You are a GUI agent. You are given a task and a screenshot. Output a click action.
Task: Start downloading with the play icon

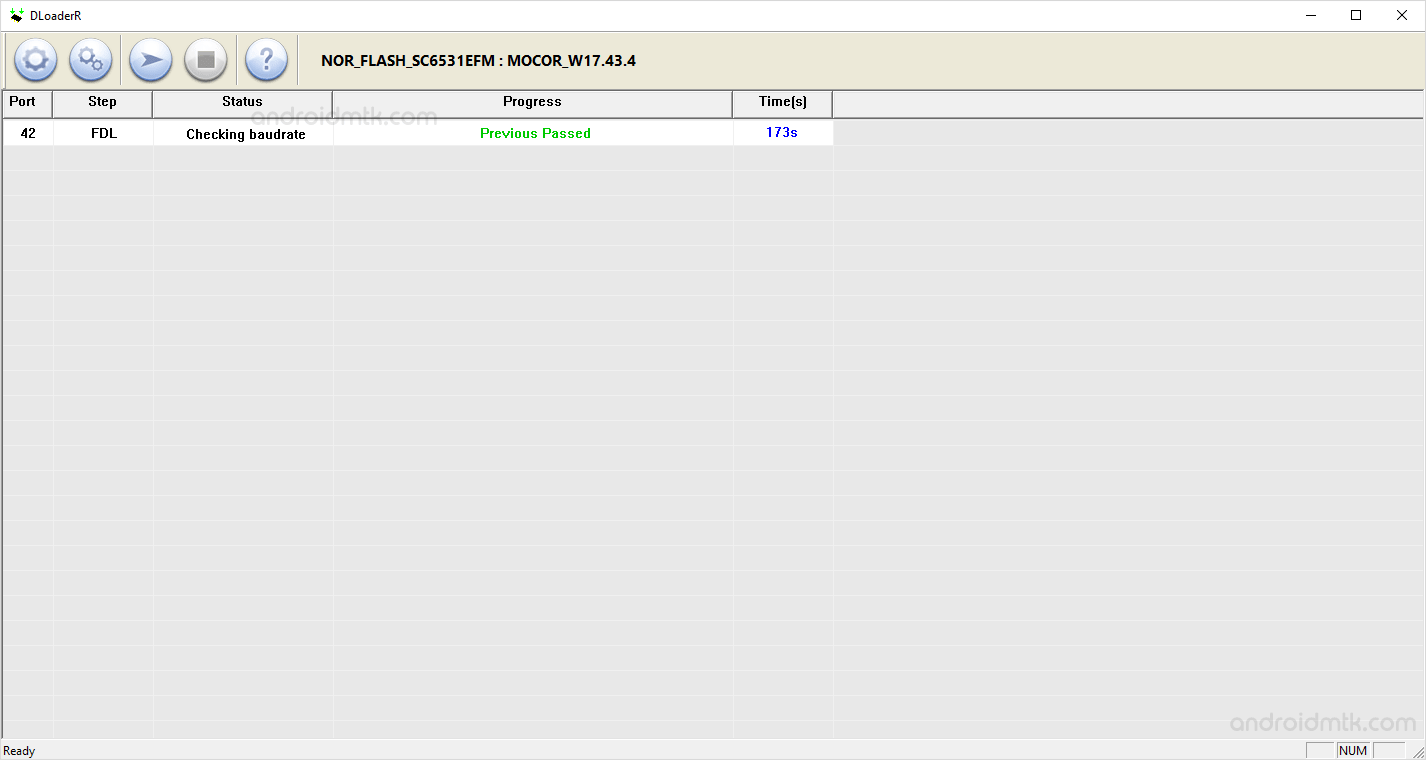click(x=150, y=60)
